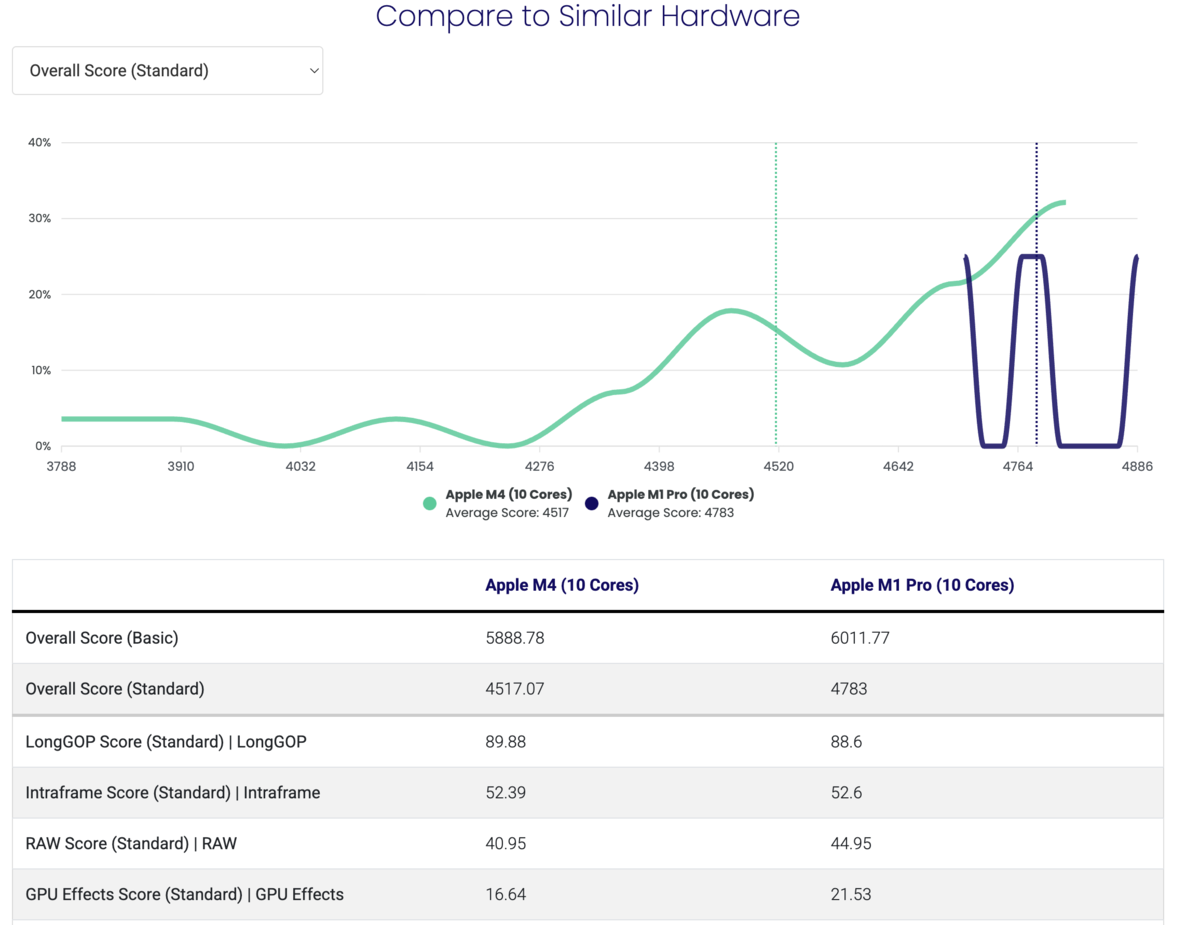Click the Overall Score (Basic) row label
Image resolution: width=1200 pixels, height=925 pixels.
click(102, 638)
